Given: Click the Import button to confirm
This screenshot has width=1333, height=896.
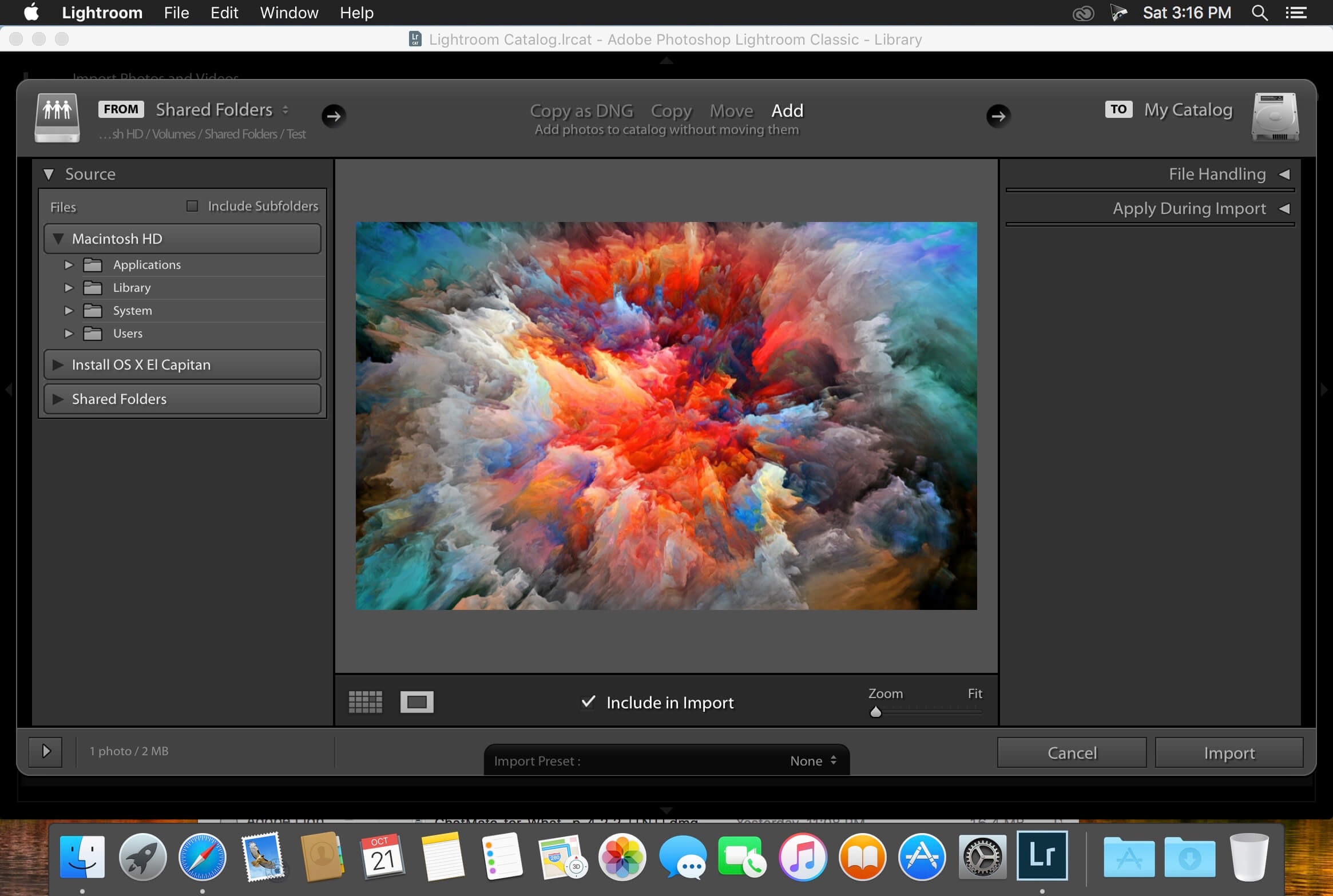Looking at the screenshot, I should tap(1228, 753).
